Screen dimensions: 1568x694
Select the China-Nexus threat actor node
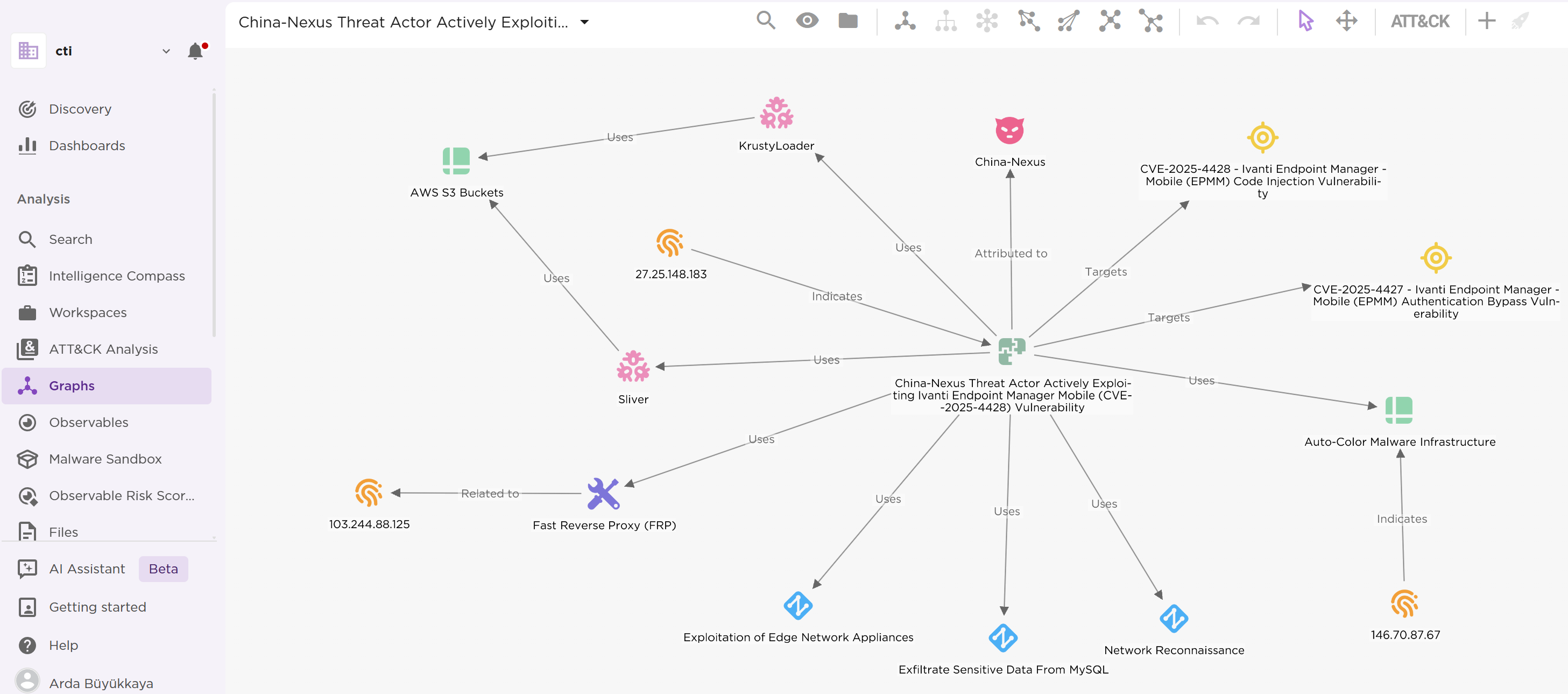(x=1010, y=131)
